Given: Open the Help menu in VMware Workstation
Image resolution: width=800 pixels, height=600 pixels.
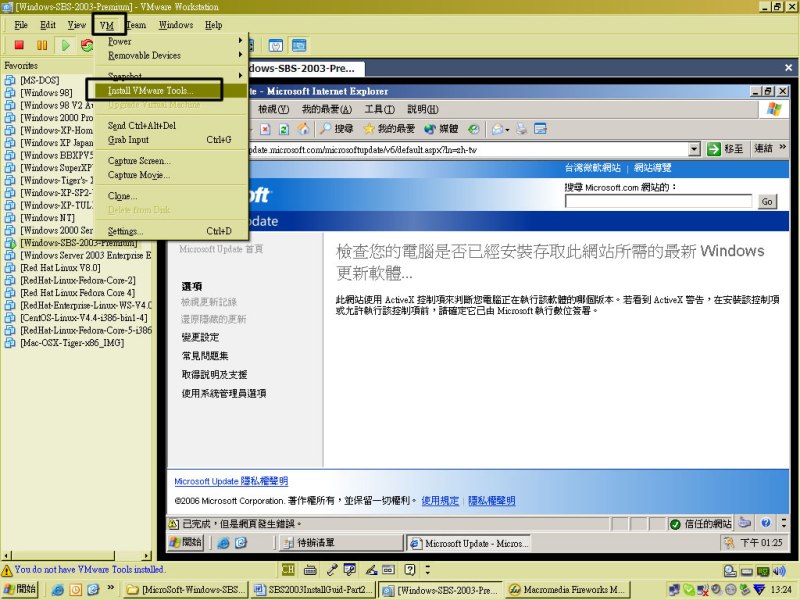Looking at the screenshot, I should pyautogui.click(x=214, y=25).
